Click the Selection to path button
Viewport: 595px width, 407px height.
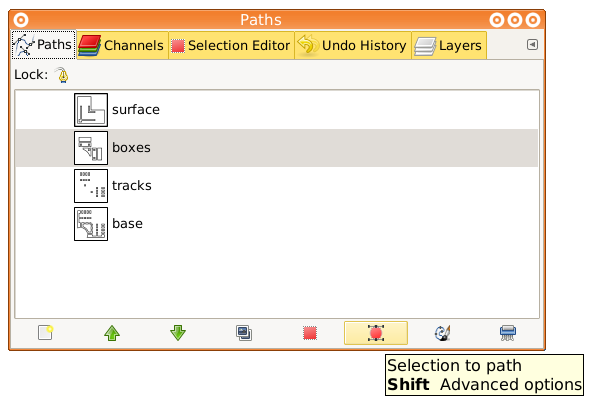click(x=376, y=333)
